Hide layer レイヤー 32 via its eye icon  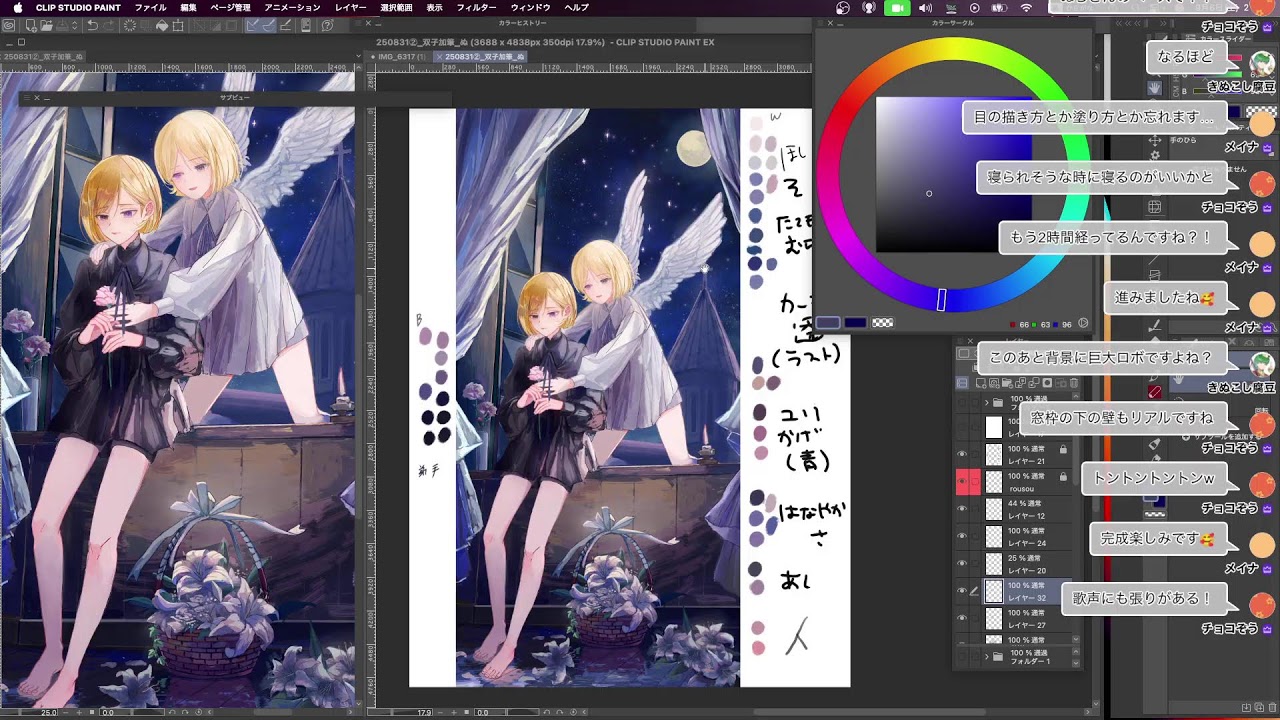click(x=962, y=591)
